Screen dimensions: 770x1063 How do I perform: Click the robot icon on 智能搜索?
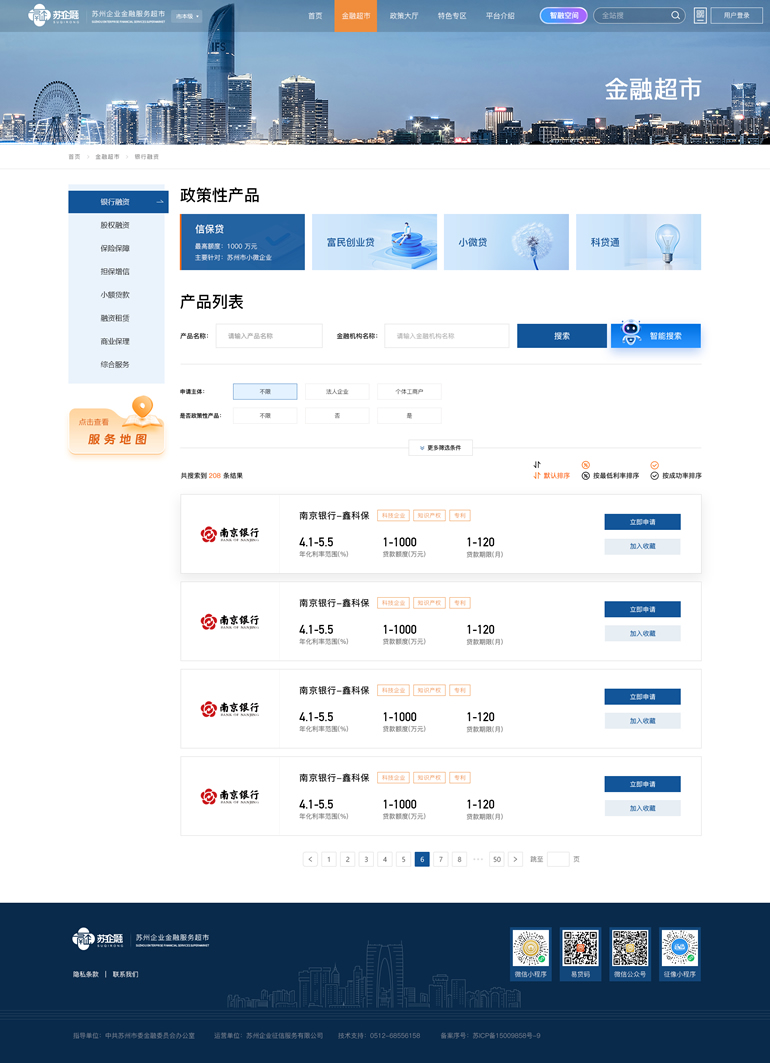(630, 334)
